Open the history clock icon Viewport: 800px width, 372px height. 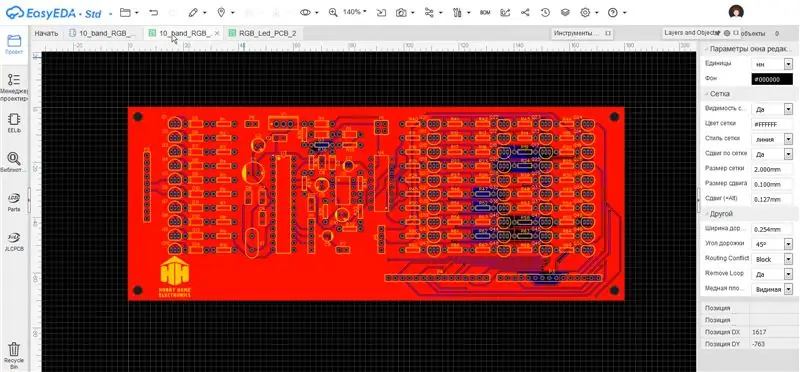coord(545,12)
